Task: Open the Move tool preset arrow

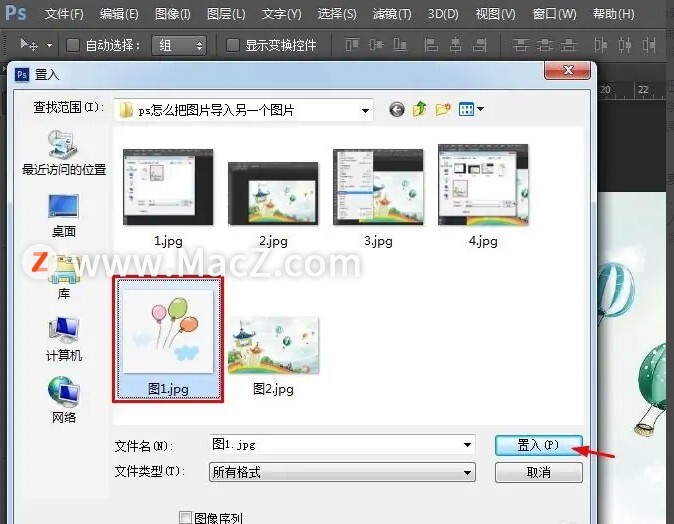Action: (49, 45)
